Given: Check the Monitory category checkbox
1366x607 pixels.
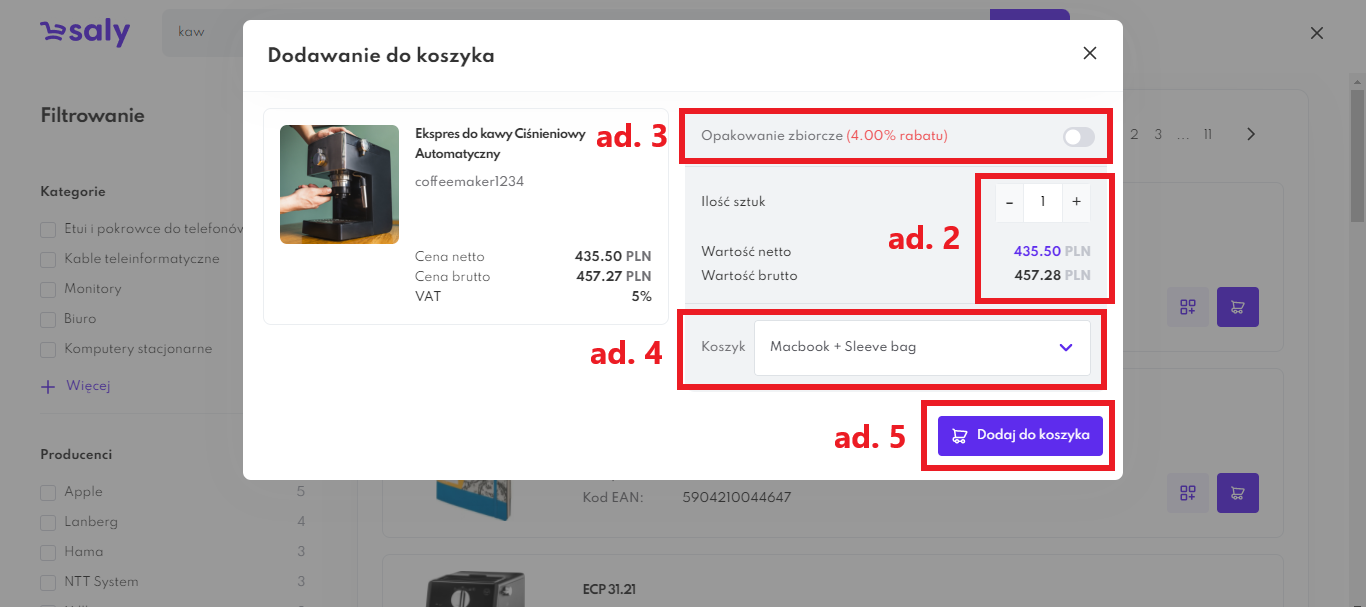Looking at the screenshot, I should (48, 289).
